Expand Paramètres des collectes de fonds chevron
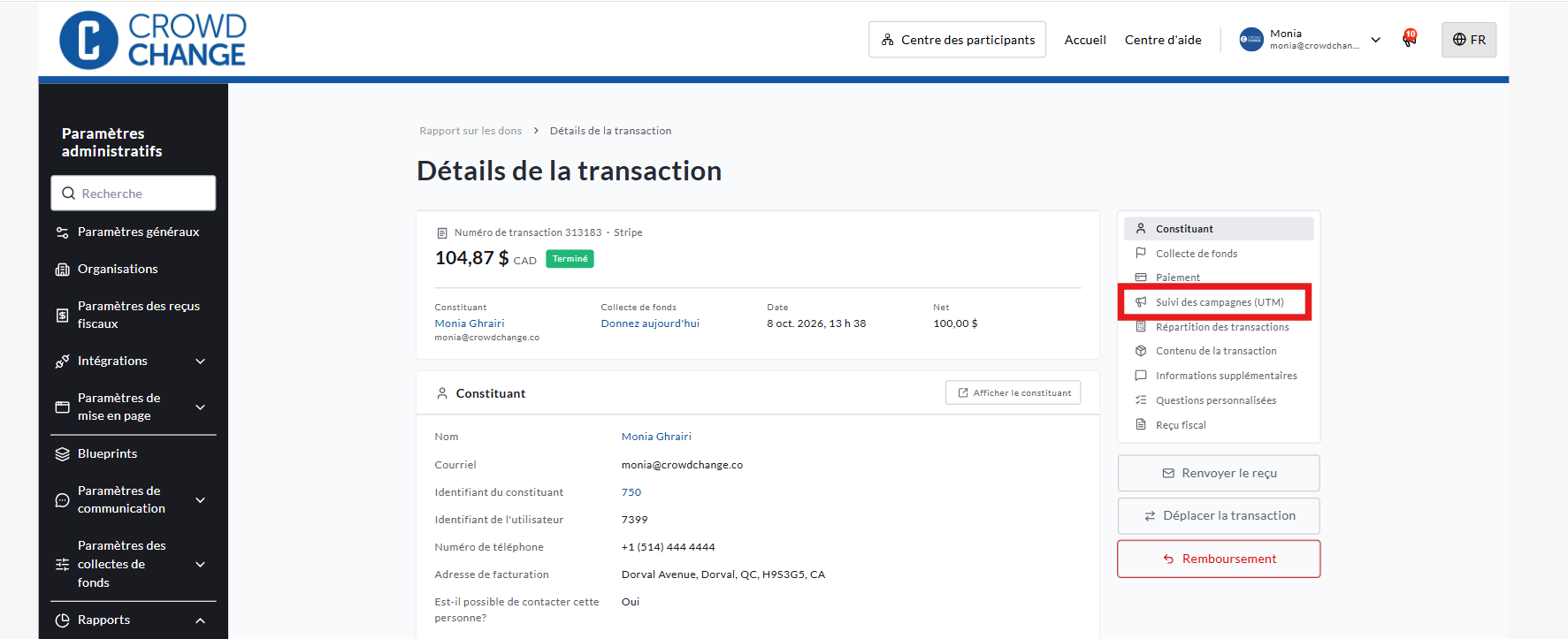The width and height of the screenshot is (1568, 639). point(201,565)
